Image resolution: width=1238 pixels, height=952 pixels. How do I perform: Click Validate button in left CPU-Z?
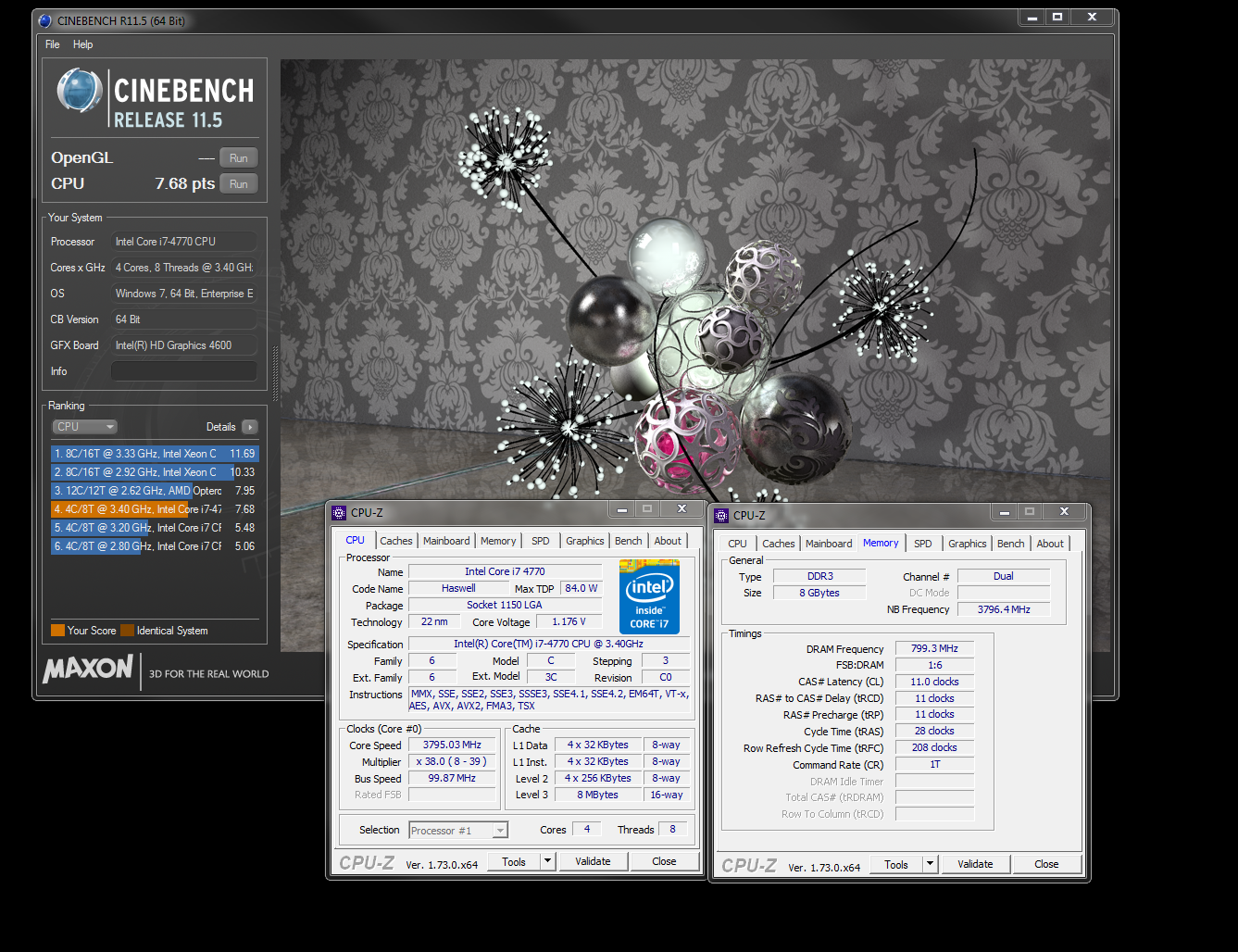pos(593,862)
